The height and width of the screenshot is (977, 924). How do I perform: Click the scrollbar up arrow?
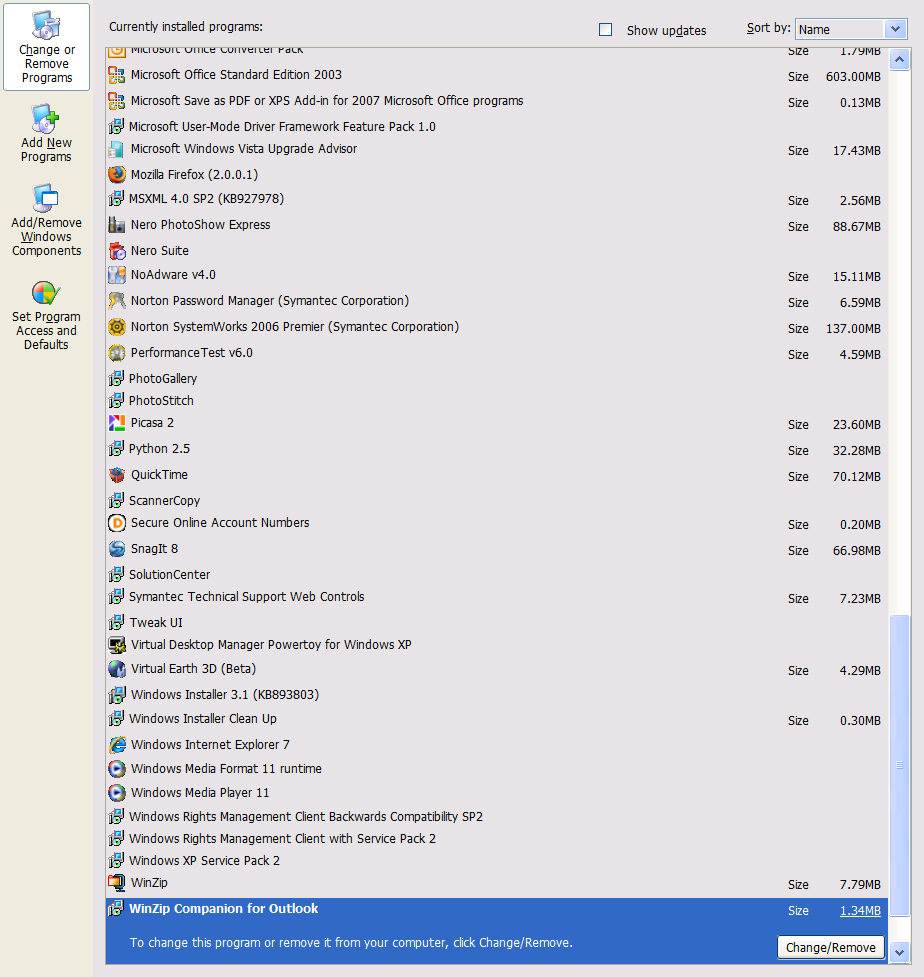[x=899, y=60]
